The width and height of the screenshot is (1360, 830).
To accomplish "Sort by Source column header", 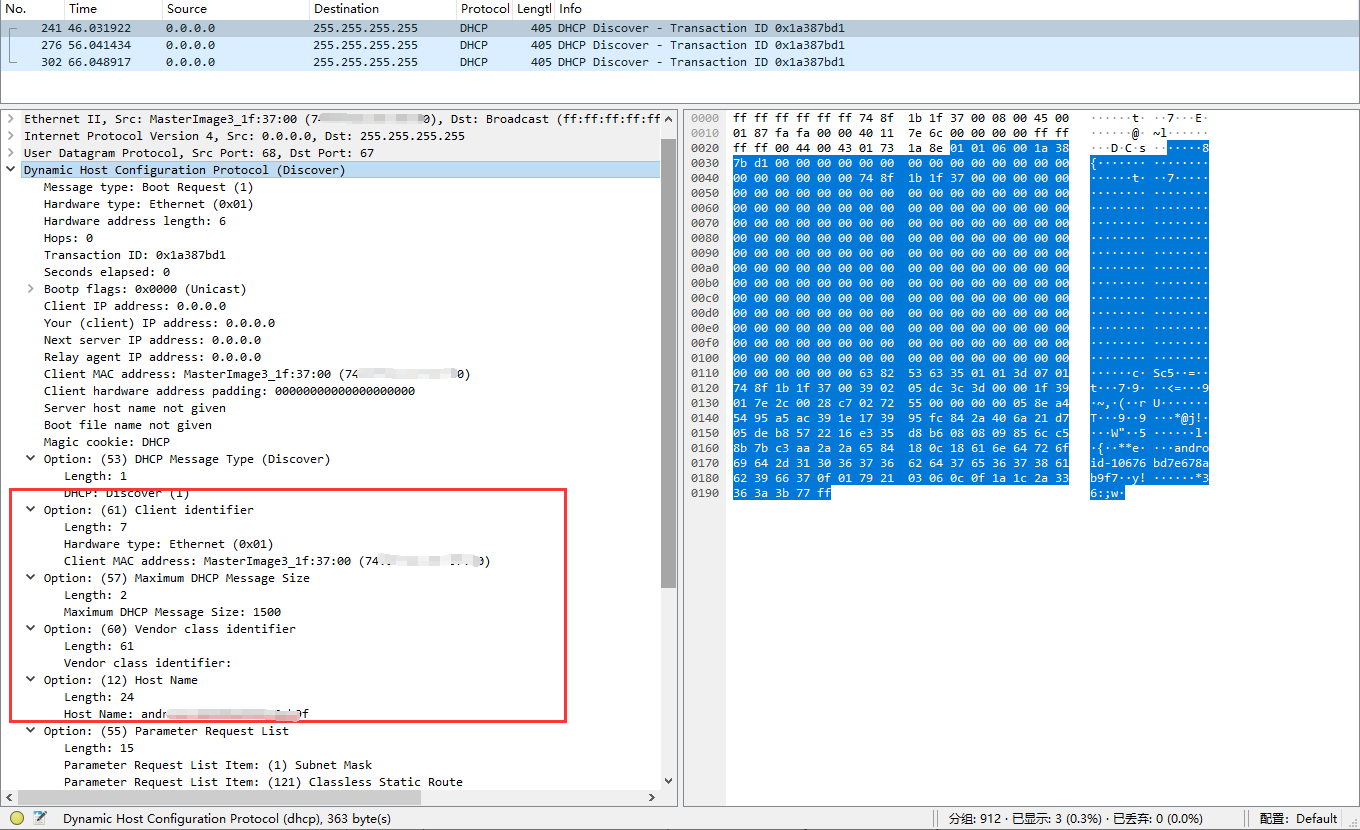I will click(x=236, y=9).
